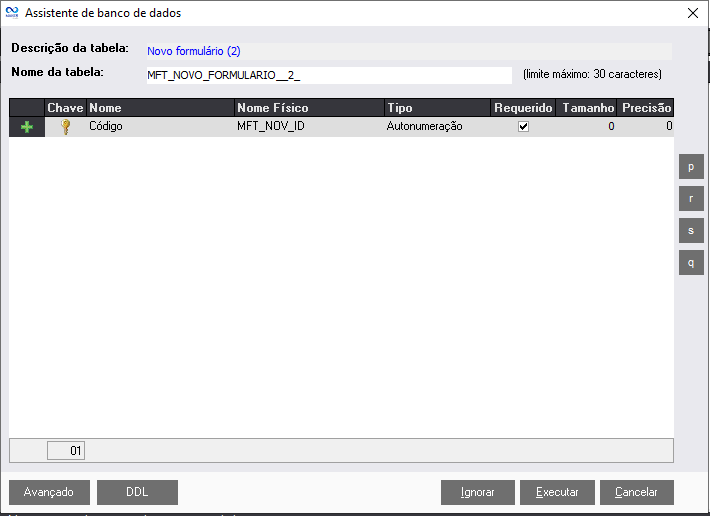Open the DDL button
Screen dimensions: 710x516
pyautogui.click(x=137, y=492)
